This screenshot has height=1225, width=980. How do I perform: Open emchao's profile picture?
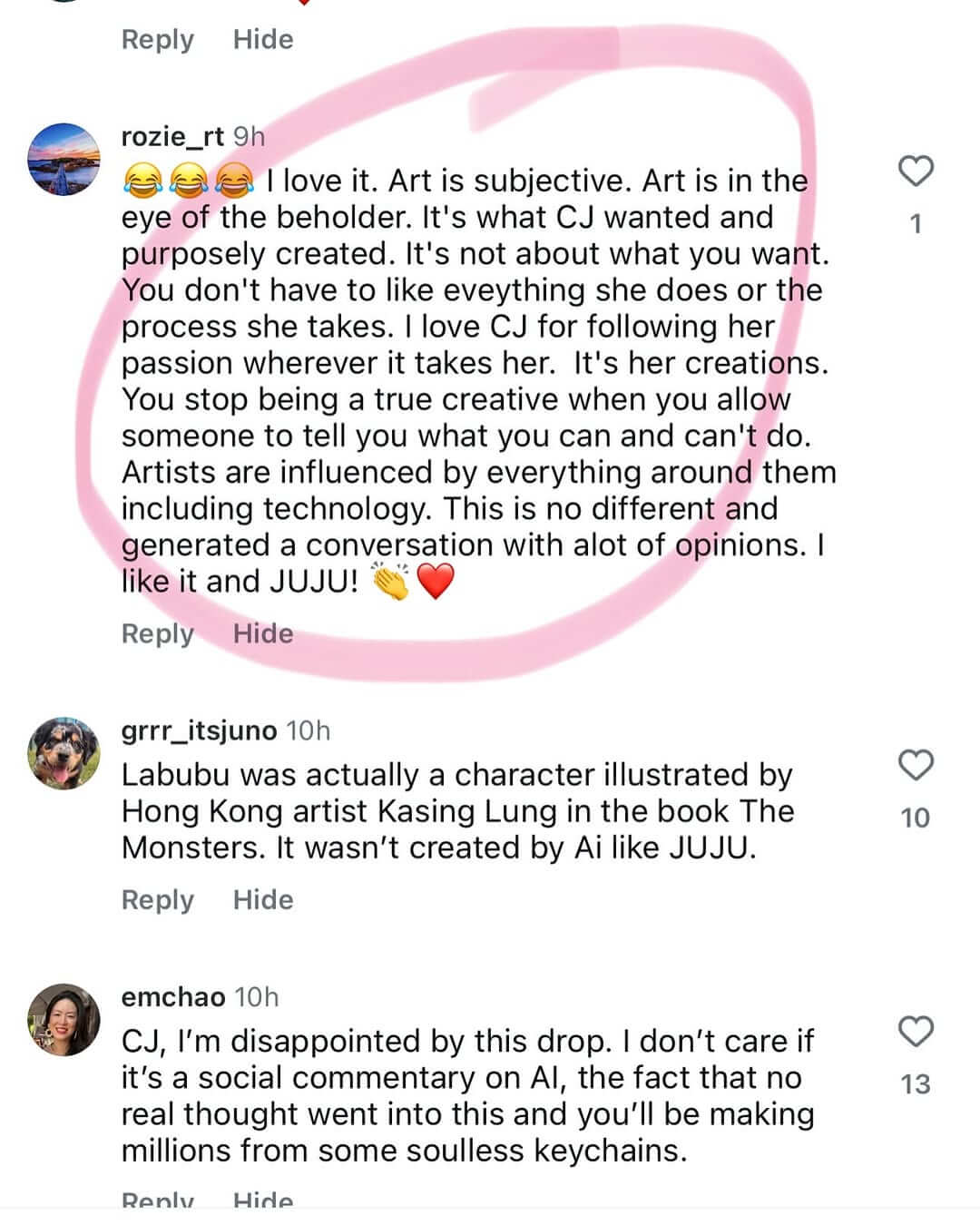[64, 1020]
